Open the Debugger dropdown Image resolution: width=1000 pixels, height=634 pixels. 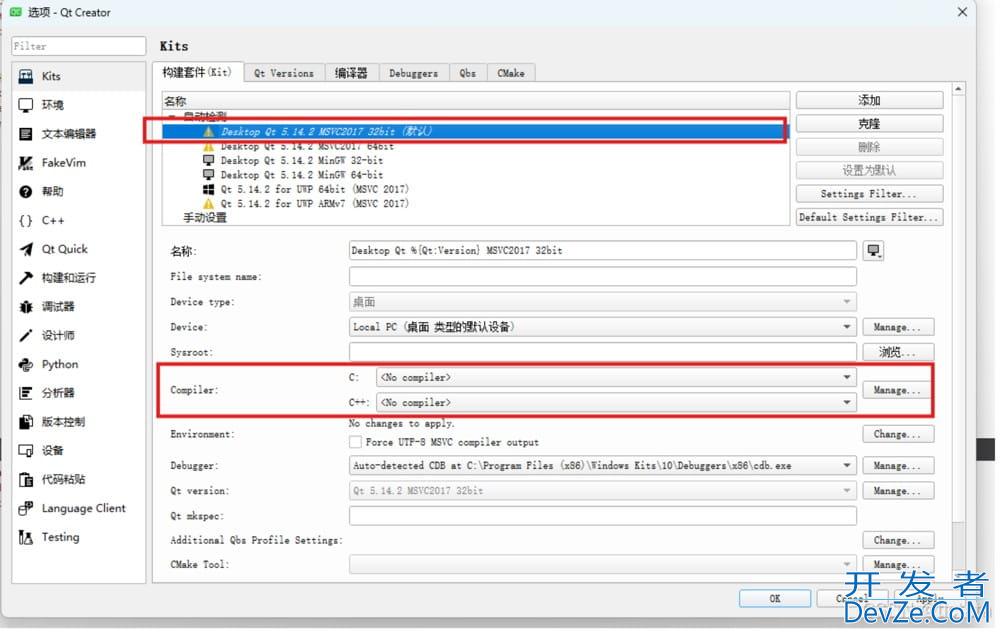[603, 466]
